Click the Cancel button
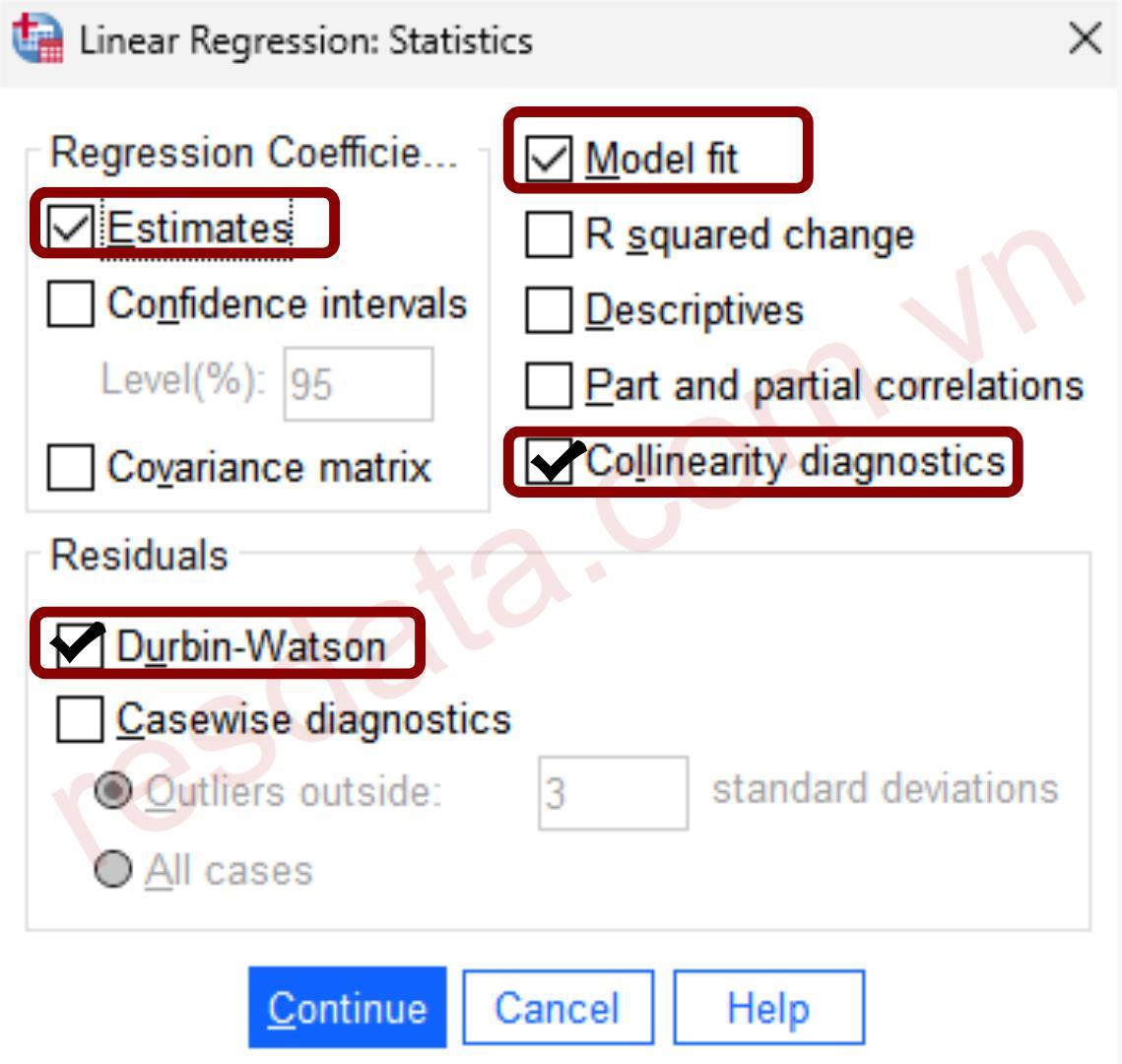 click(x=558, y=1008)
